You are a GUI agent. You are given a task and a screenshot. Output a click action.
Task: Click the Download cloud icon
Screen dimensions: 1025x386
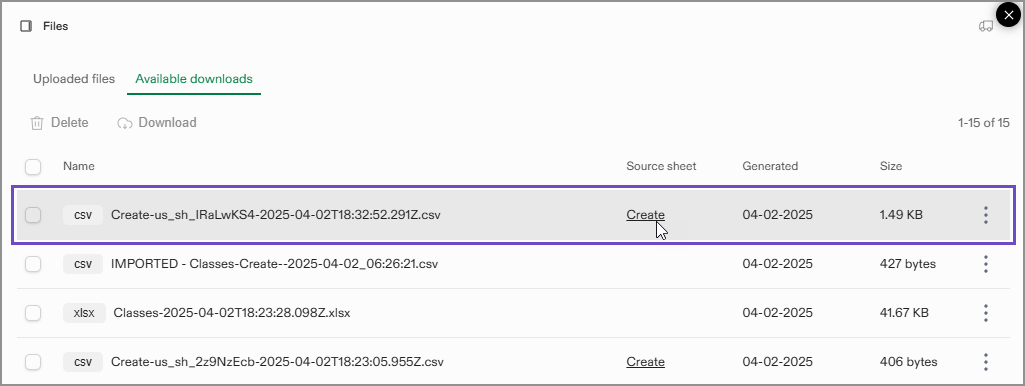tap(125, 123)
